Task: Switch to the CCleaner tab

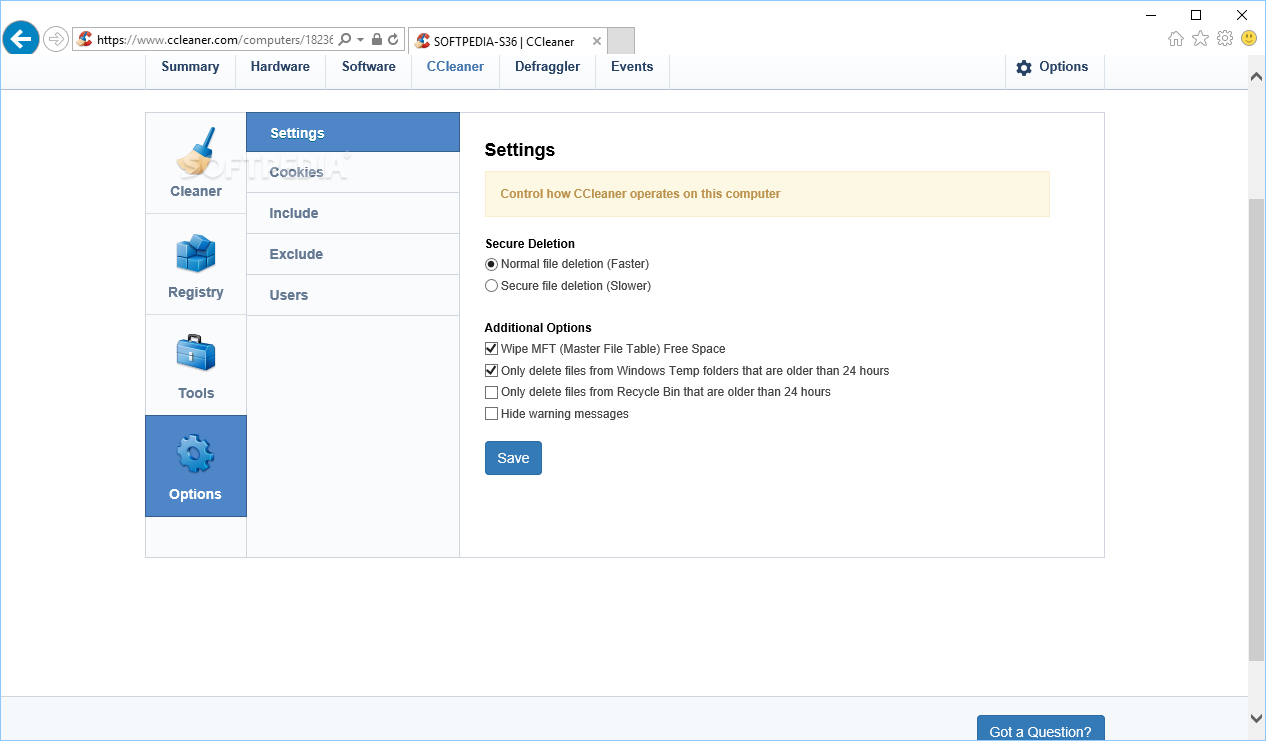Action: point(455,67)
